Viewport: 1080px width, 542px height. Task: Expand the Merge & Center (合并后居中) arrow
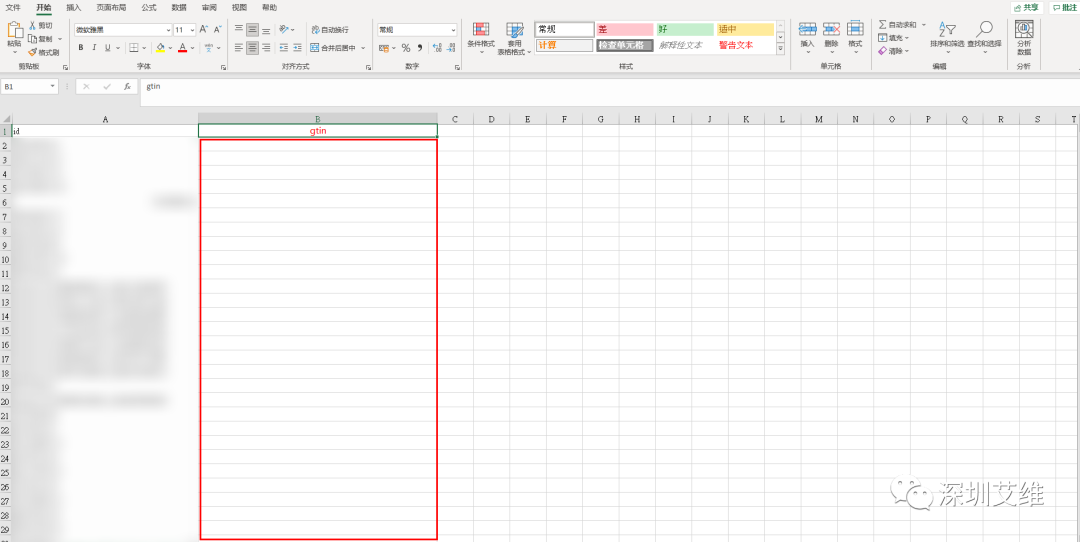click(x=363, y=48)
